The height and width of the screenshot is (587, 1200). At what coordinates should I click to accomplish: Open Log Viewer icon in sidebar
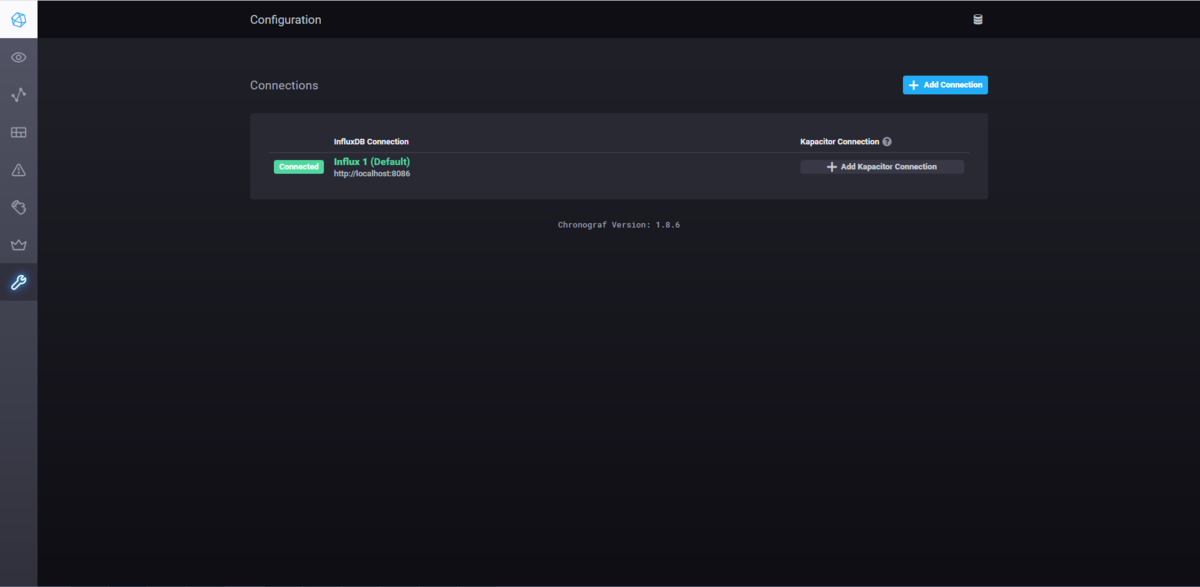click(18, 208)
